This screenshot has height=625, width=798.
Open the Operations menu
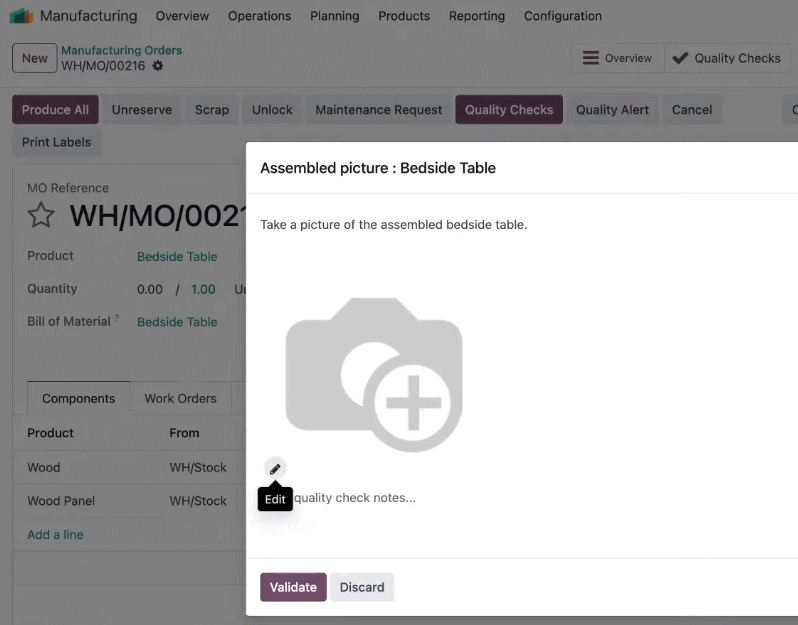tap(260, 16)
